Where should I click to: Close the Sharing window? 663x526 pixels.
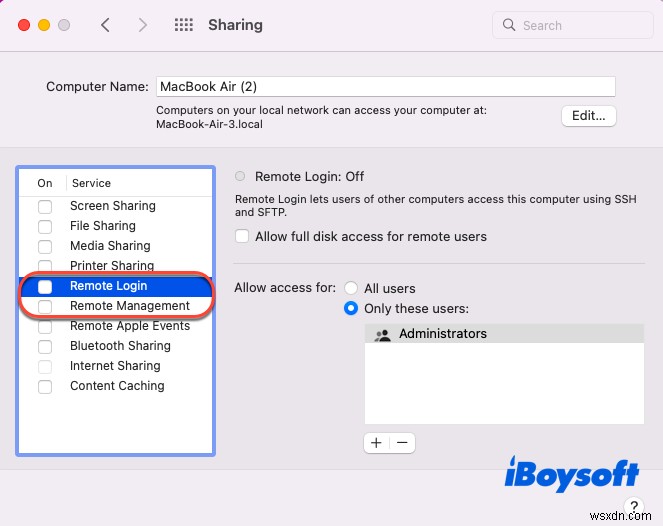click(x=24, y=25)
